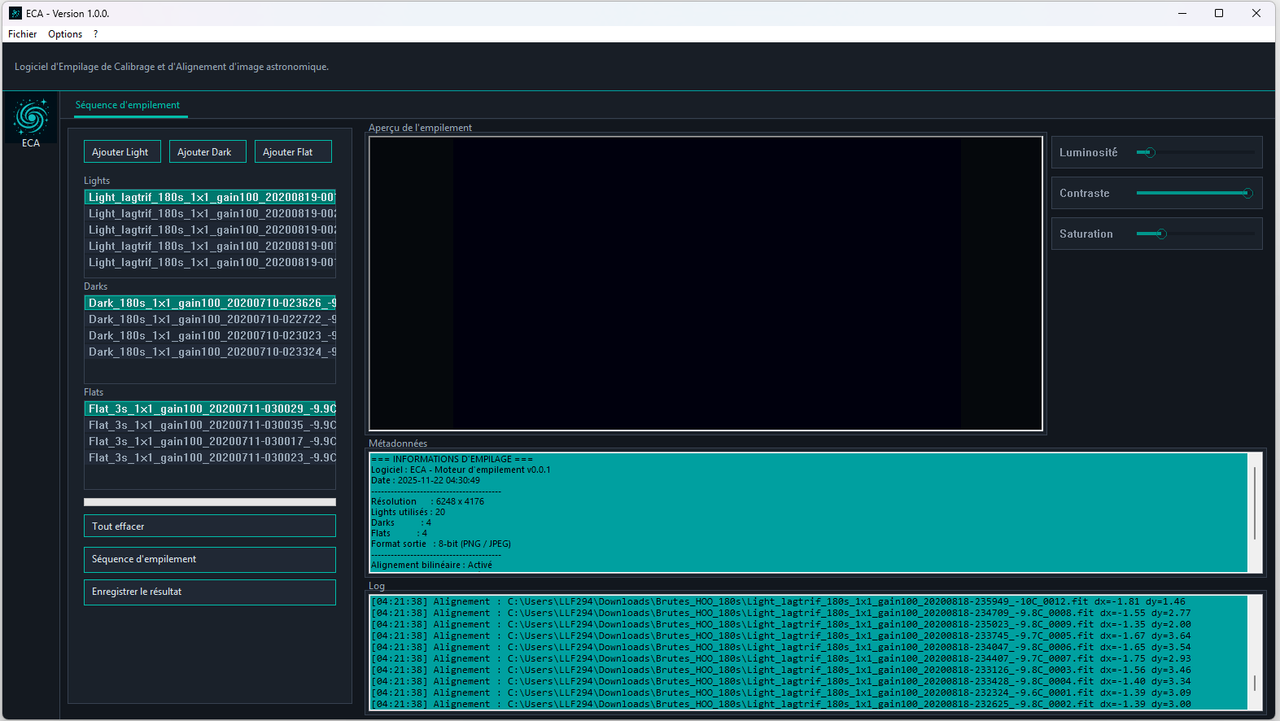Click Enregistrer le résultat button
This screenshot has width=1280, height=721.
click(210, 592)
